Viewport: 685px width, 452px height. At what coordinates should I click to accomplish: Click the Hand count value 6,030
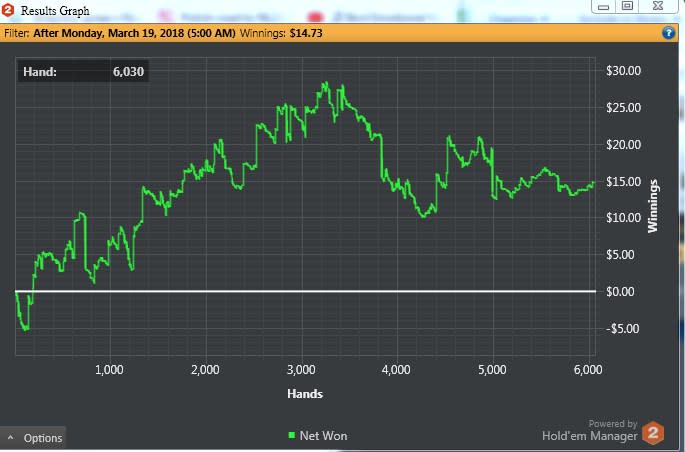point(128,72)
